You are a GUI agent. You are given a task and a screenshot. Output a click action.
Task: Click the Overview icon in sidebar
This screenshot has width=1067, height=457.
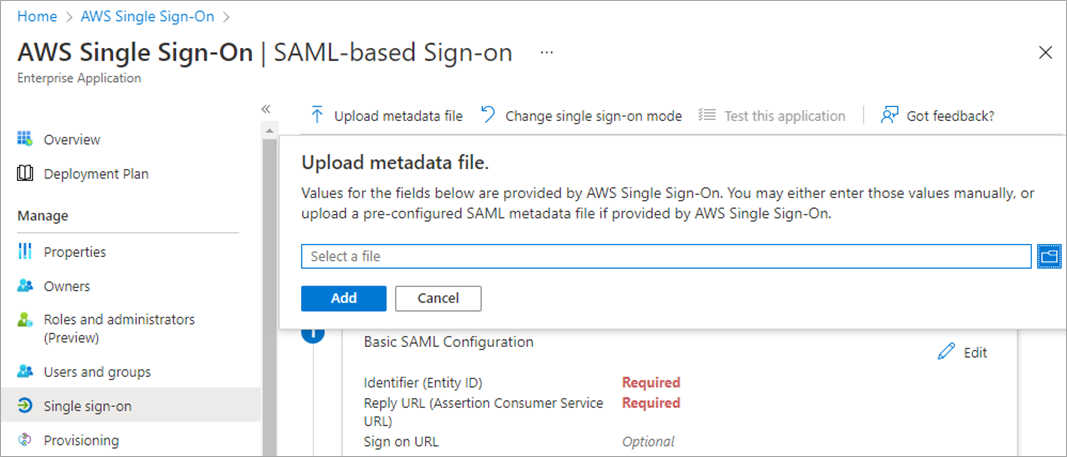(x=26, y=139)
